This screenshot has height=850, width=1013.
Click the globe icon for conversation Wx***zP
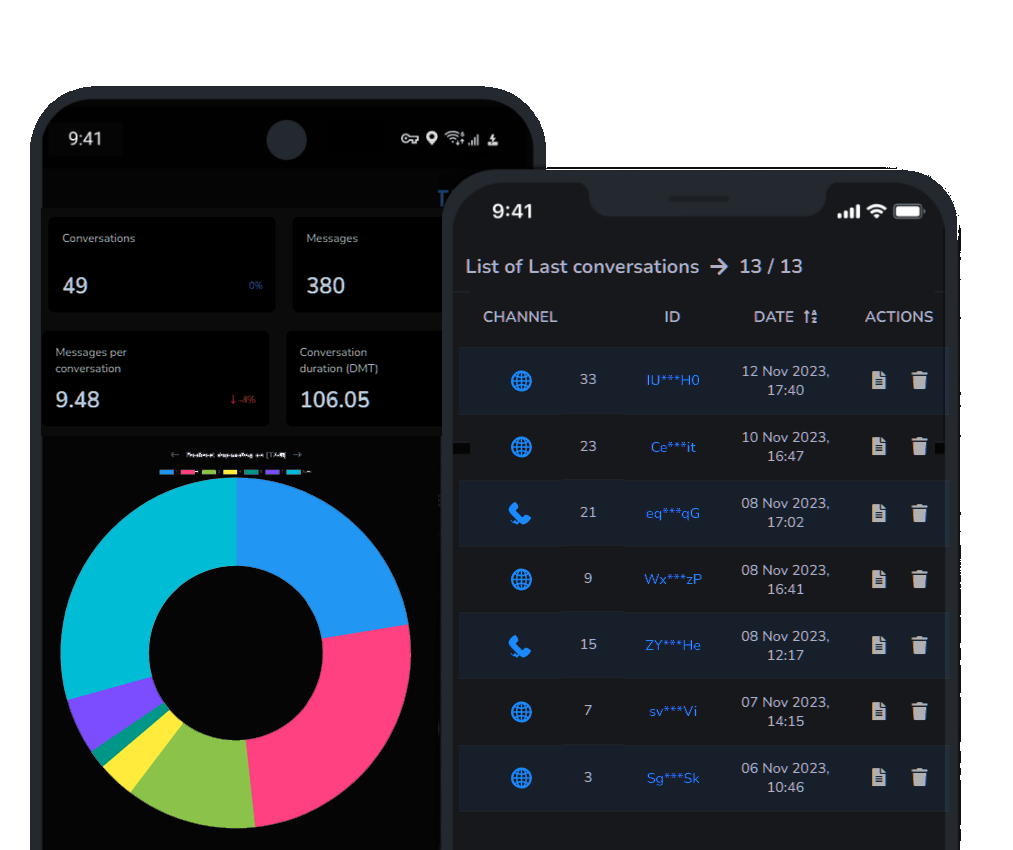tap(520, 579)
